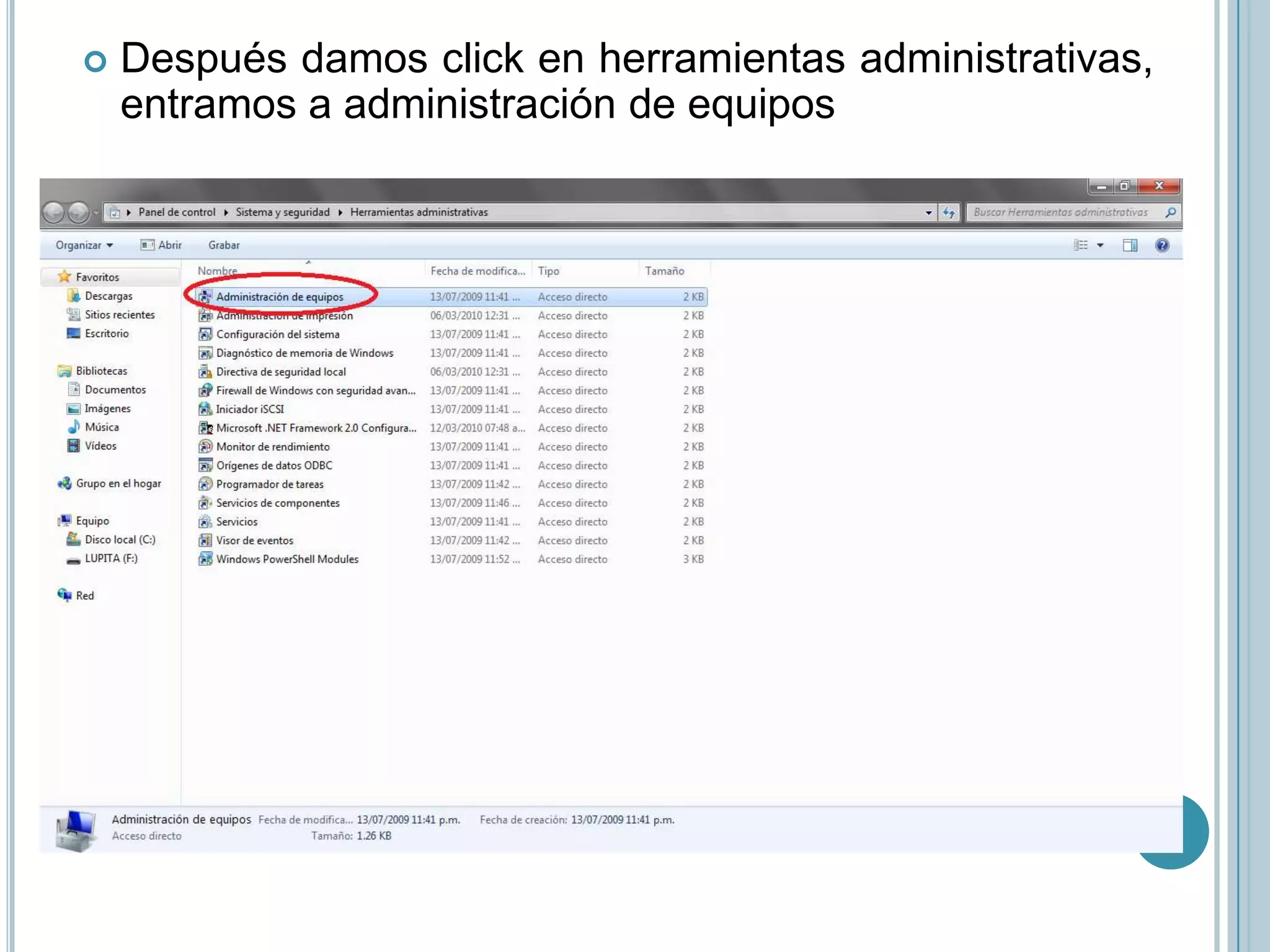The image size is (1270, 952).
Task: Click in the Buscar Herramientas administrativas field
Action: click(x=1073, y=213)
